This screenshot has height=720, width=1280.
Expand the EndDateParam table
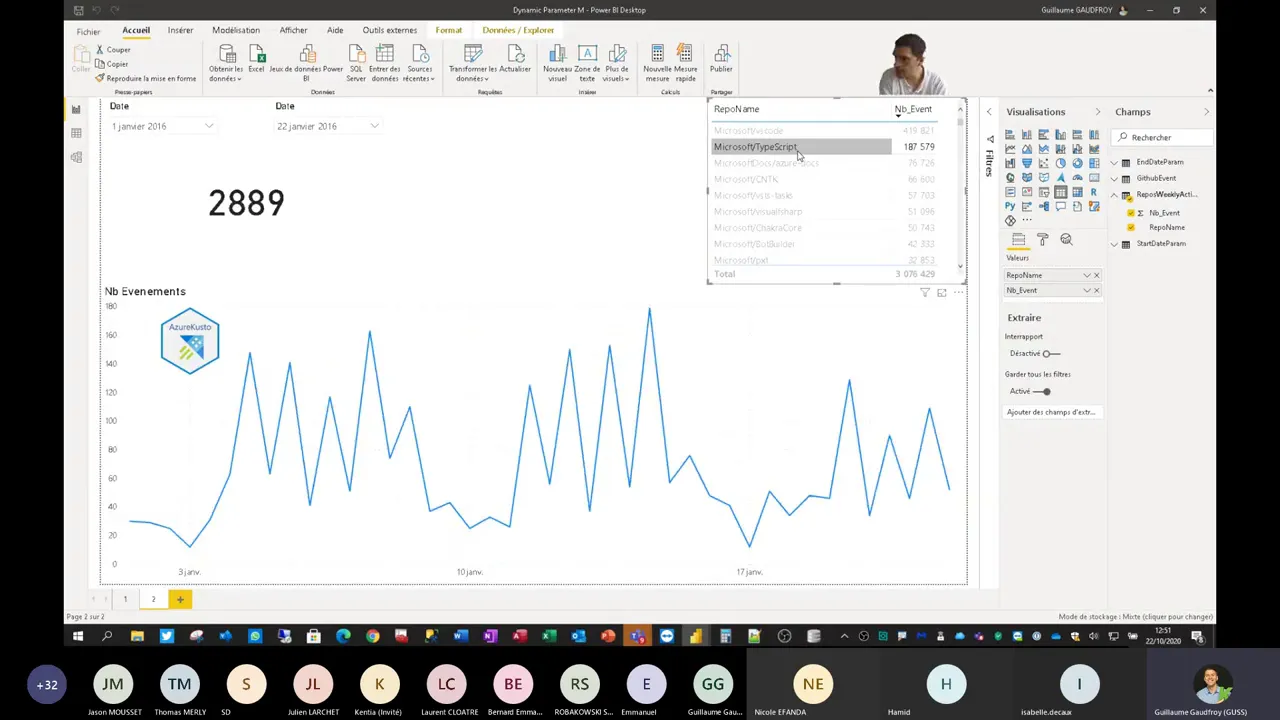pos(1115,162)
